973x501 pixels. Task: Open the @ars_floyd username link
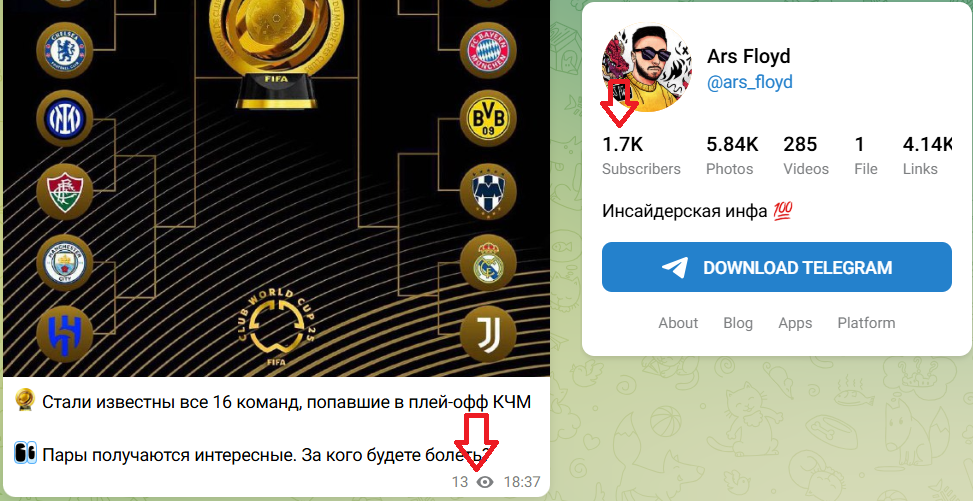tap(750, 83)
